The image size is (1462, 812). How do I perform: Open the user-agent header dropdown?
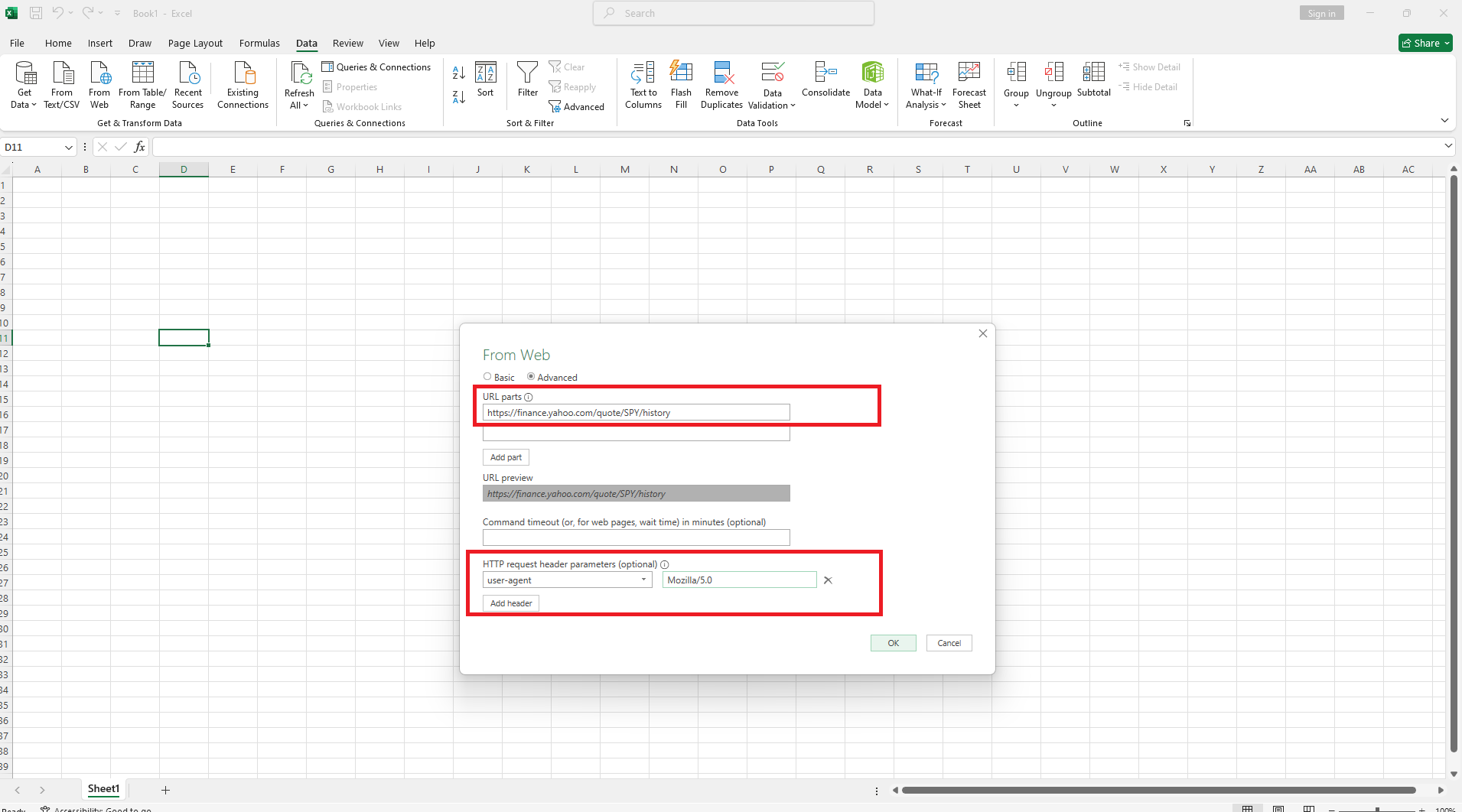pos(643,580)
